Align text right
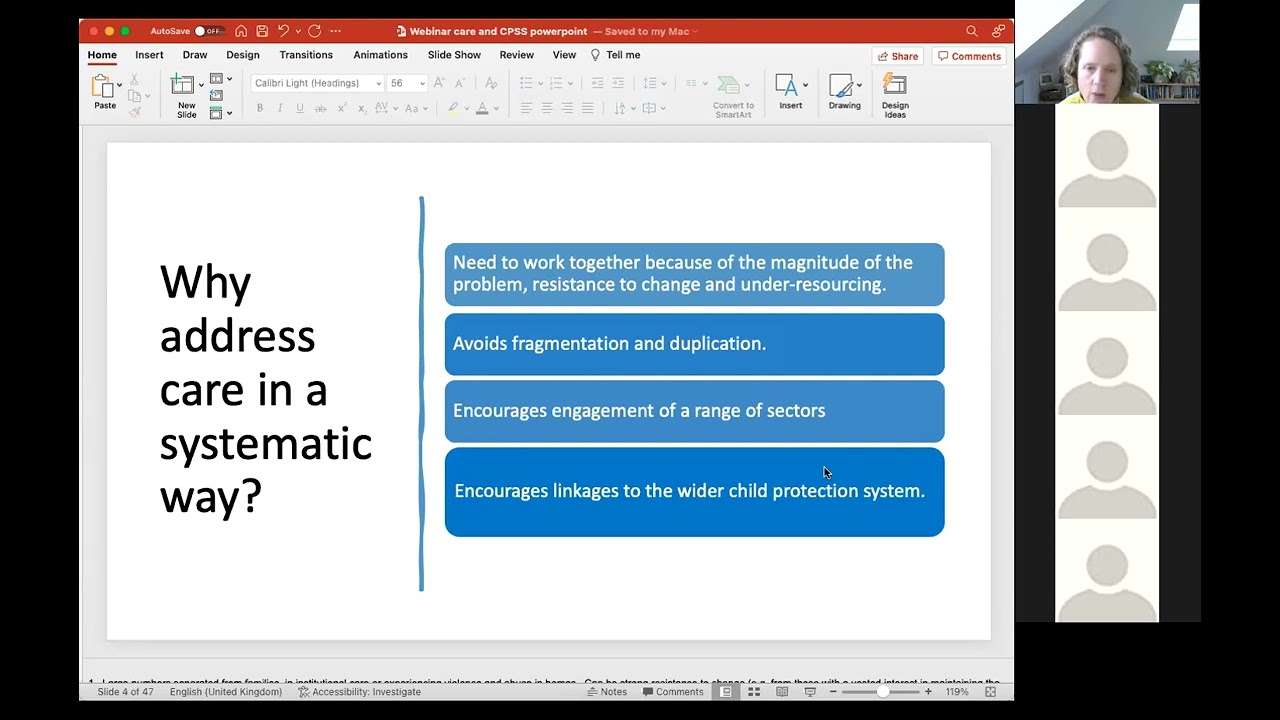 coord(567,108)
